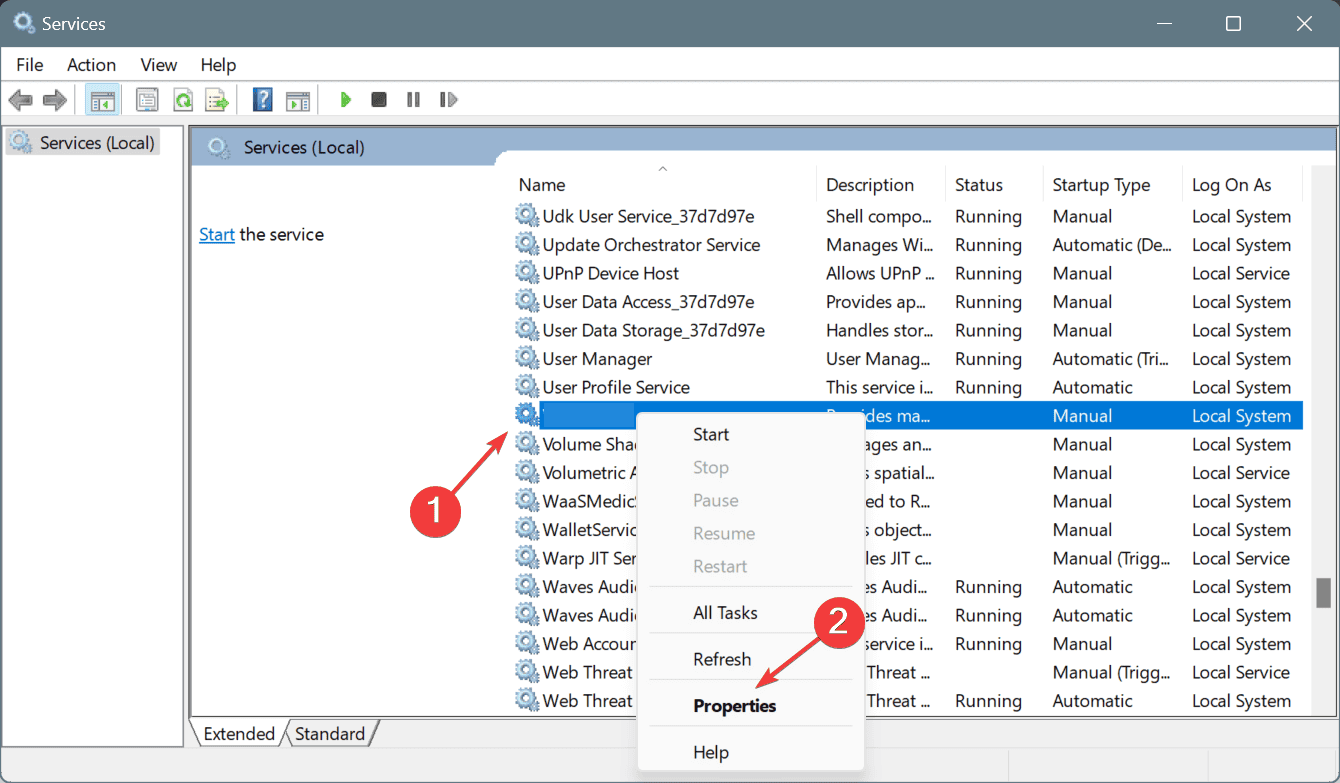Open the Properties toolbar icon
The height and width of the screenshot is (783, 1340).
point(147,100)
